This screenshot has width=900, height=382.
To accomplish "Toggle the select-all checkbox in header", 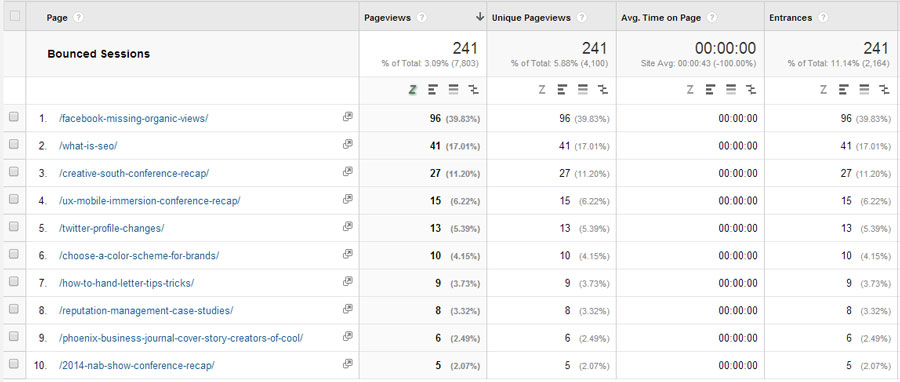I will [14, 16].
